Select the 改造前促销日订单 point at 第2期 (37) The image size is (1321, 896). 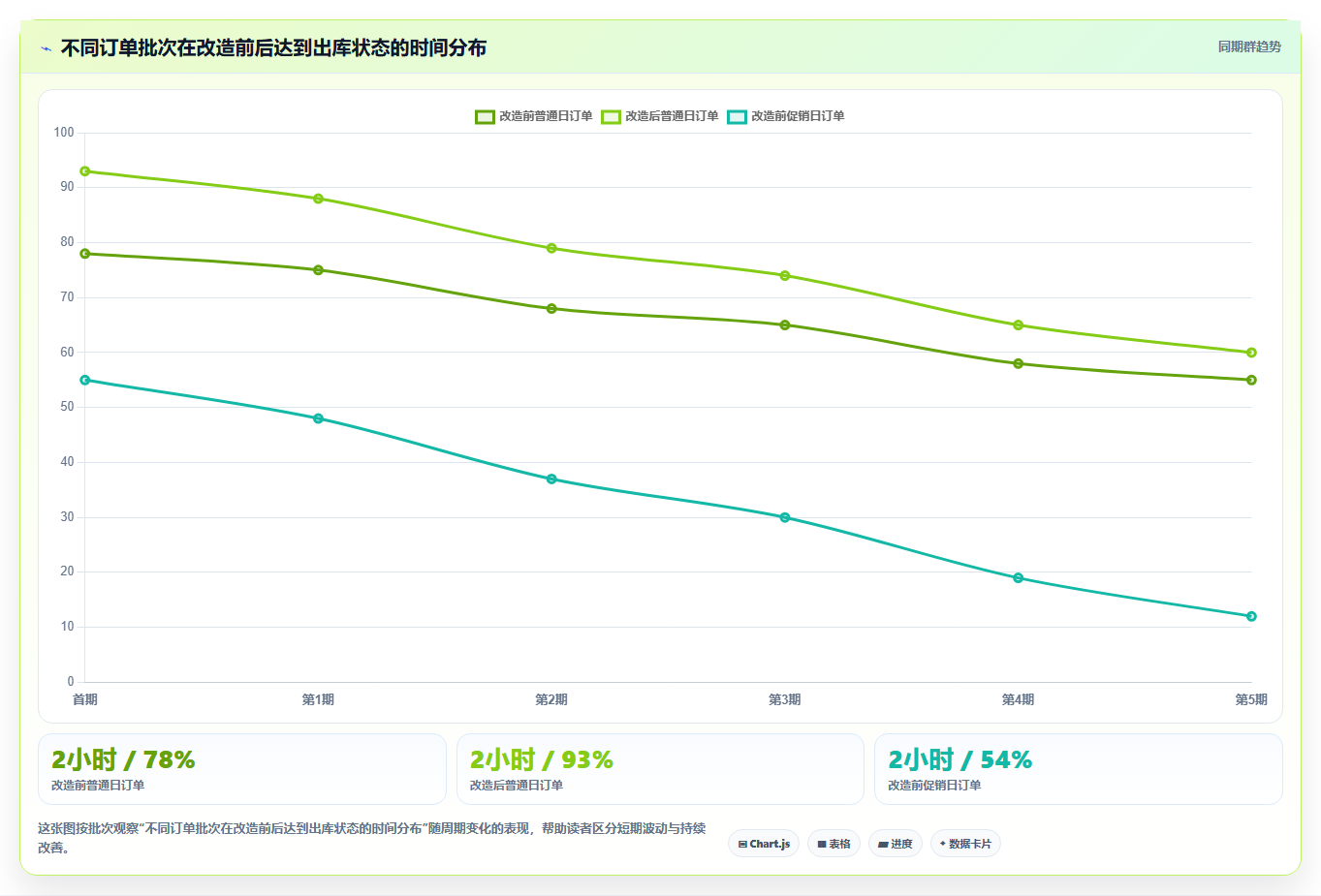click(x=551, y=479)
